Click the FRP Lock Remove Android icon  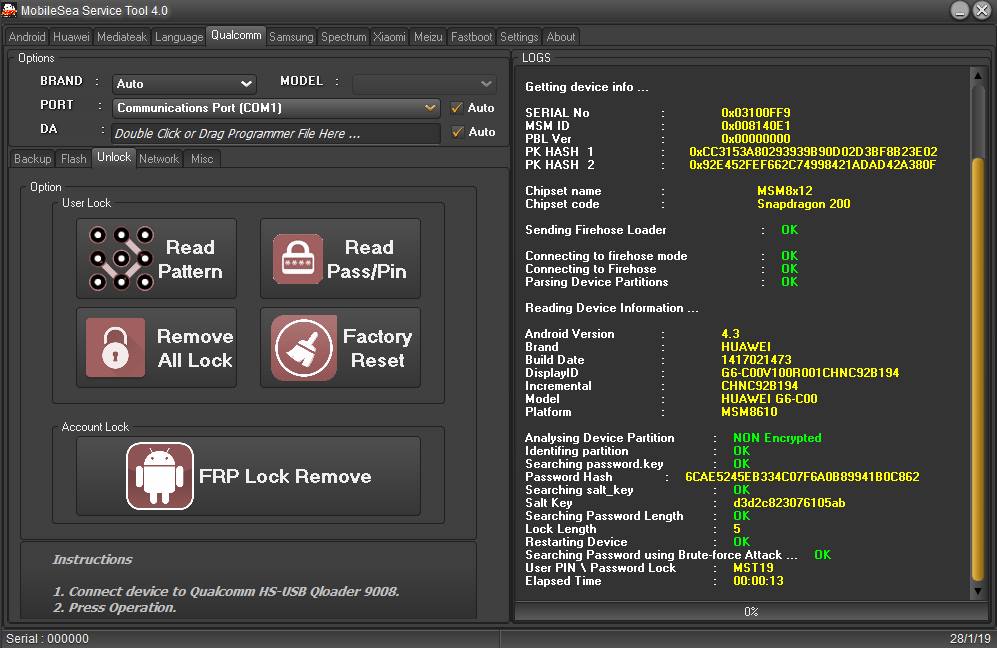point(160,476)
